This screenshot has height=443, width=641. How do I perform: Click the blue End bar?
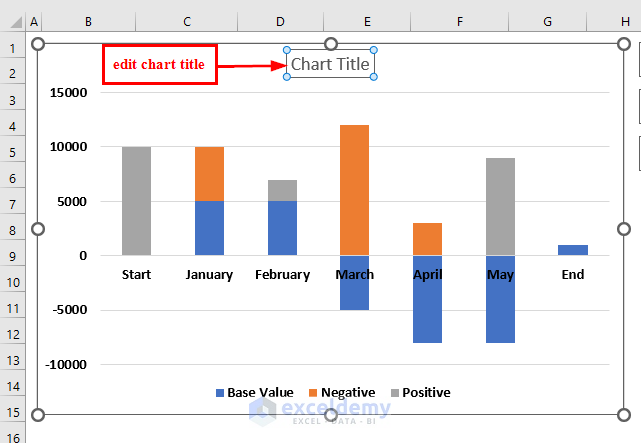(573, 250)
